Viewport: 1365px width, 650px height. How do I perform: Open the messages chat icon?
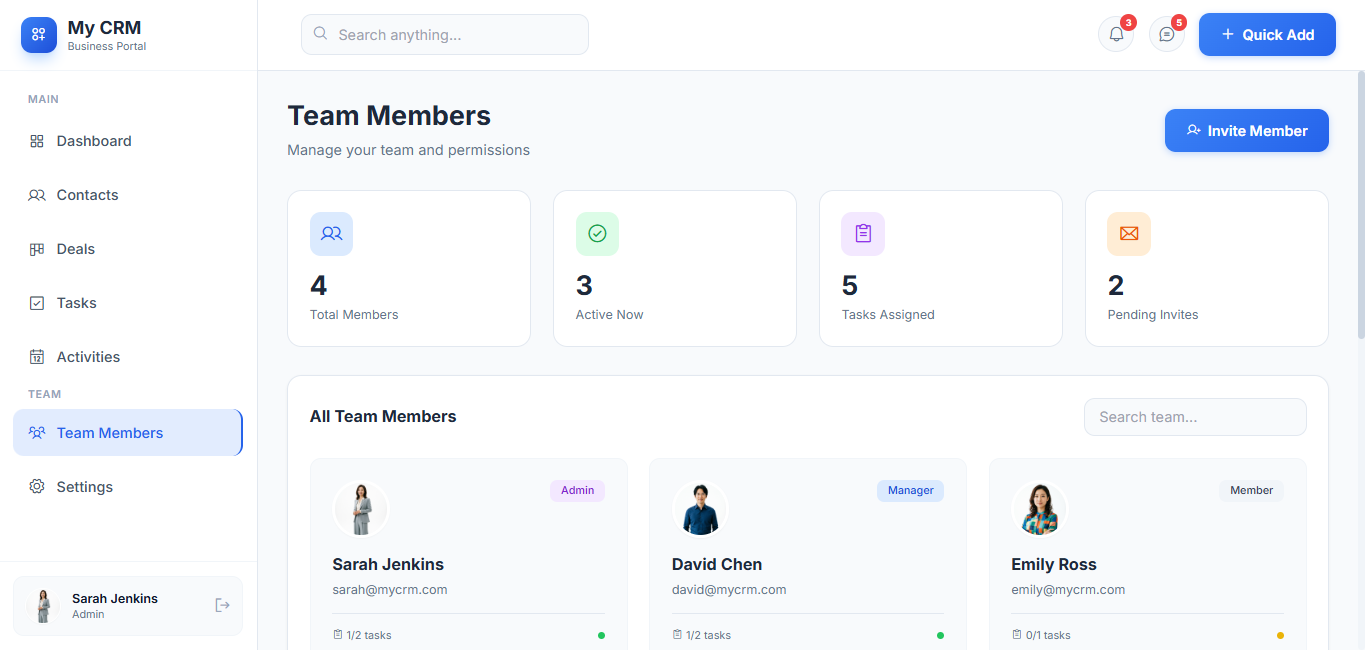coord(1166,34)
